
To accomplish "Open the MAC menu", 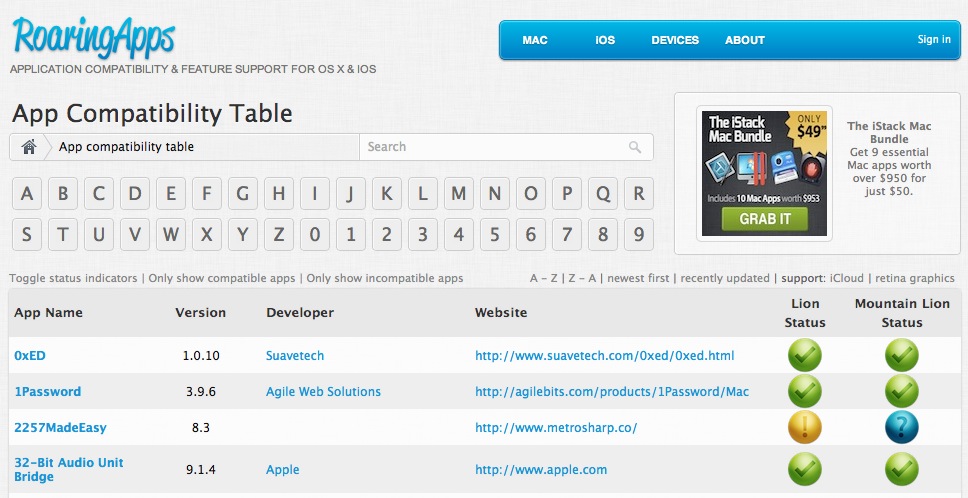I will 535,40.
